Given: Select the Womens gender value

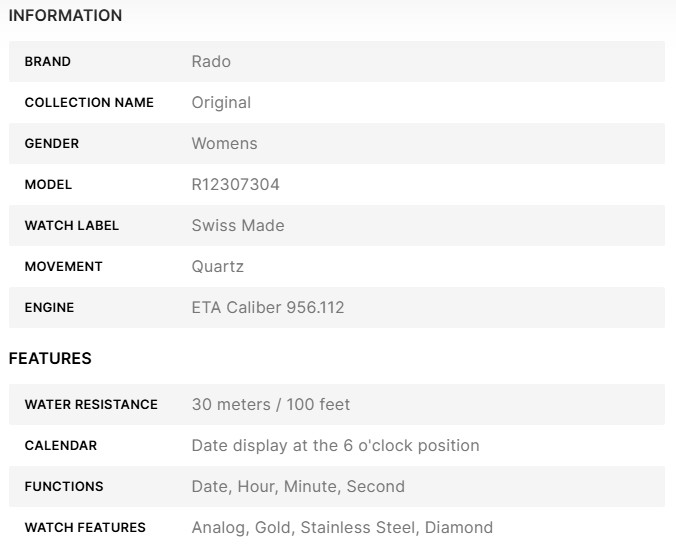Looking at the screenshot, I should tap(224, 144).
